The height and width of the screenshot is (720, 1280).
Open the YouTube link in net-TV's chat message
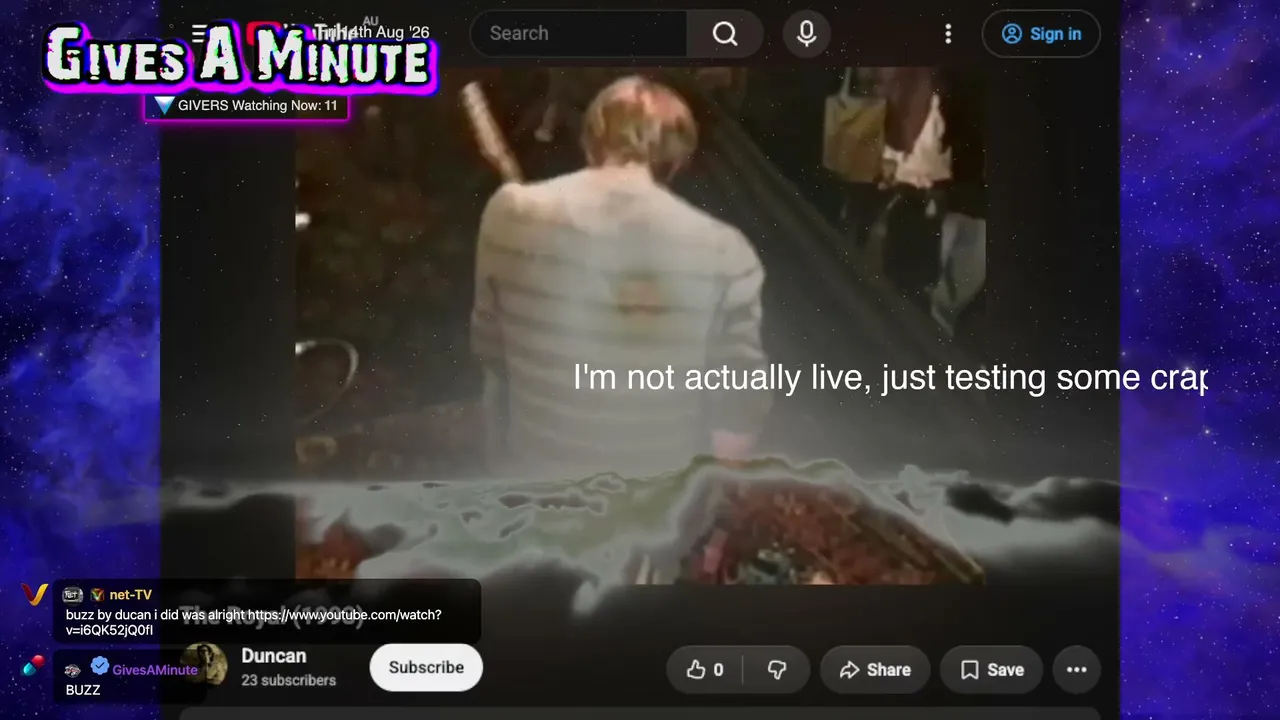(254, 622)
